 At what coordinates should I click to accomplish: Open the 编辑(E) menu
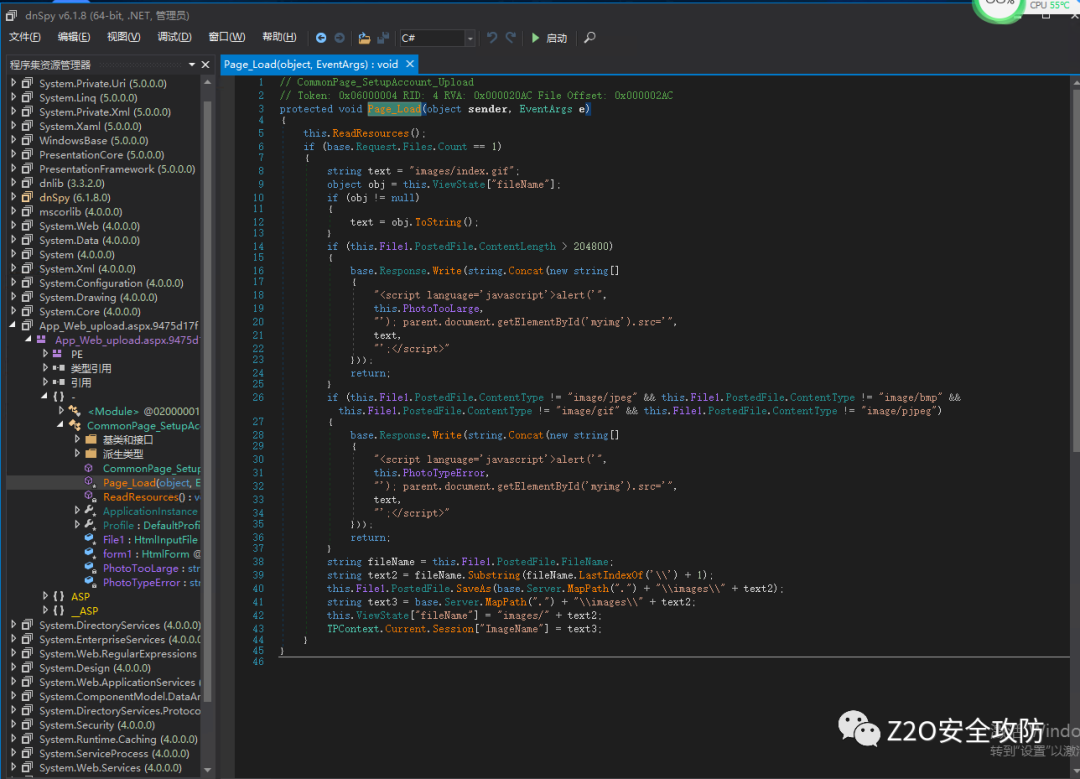pyautogui.click(x=74, y=37)
